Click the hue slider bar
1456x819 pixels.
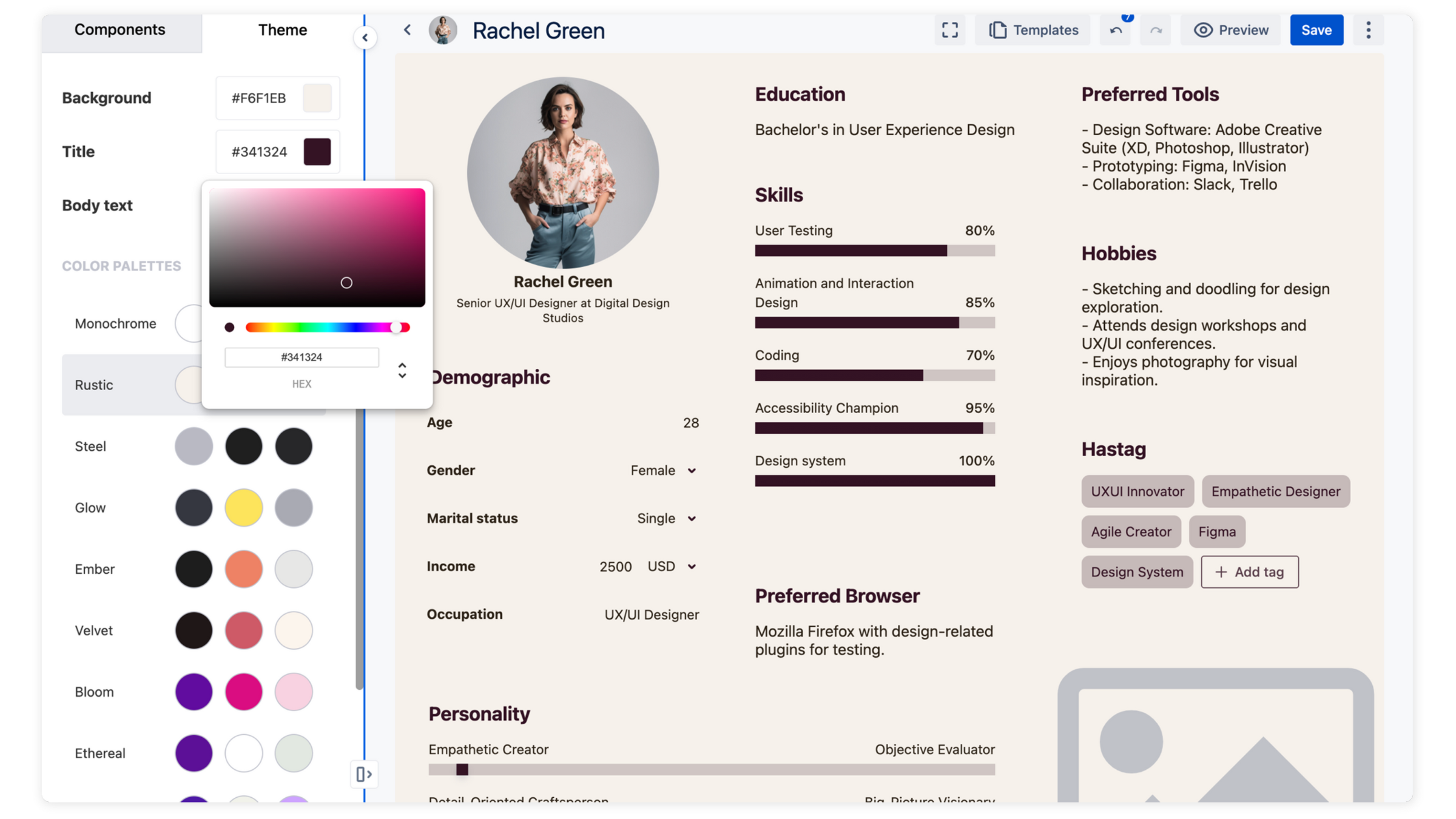[328, 327]
